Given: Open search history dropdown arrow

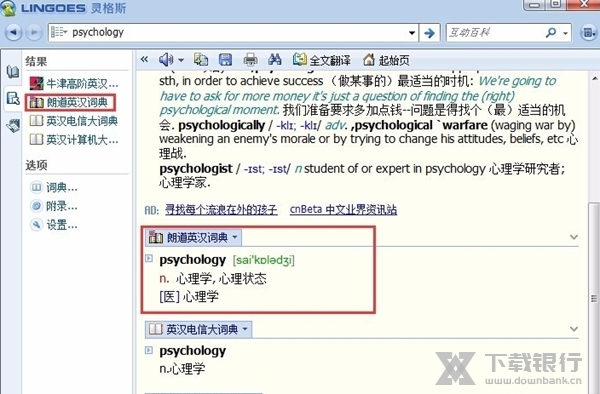Looking at the screenshot, I should pyautogui.click(x=412, y=33).
